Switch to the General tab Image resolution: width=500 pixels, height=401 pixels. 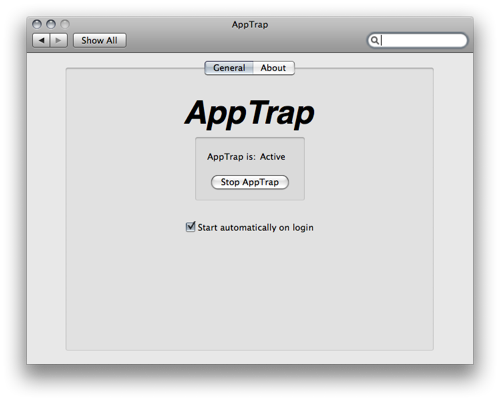229,68
